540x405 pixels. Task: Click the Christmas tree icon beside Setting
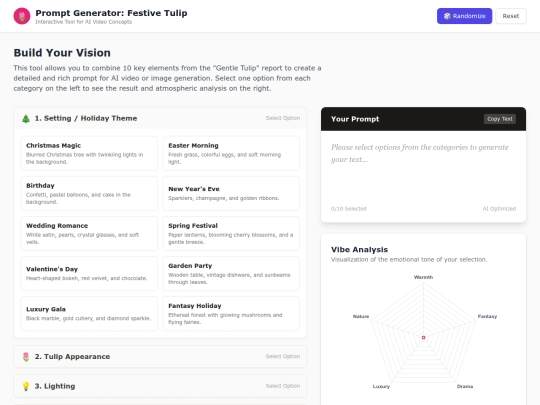click(x=26, y=119)
